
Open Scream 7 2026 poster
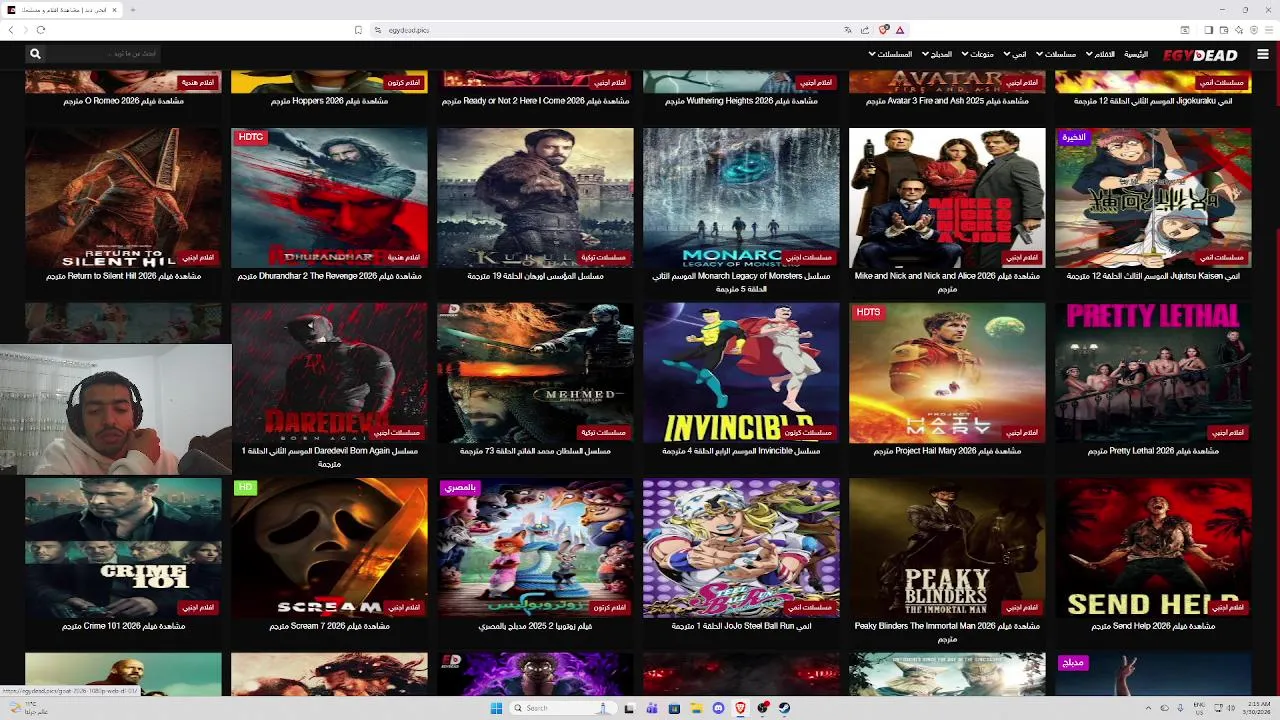pyautogui.click(x=329, y=548)
